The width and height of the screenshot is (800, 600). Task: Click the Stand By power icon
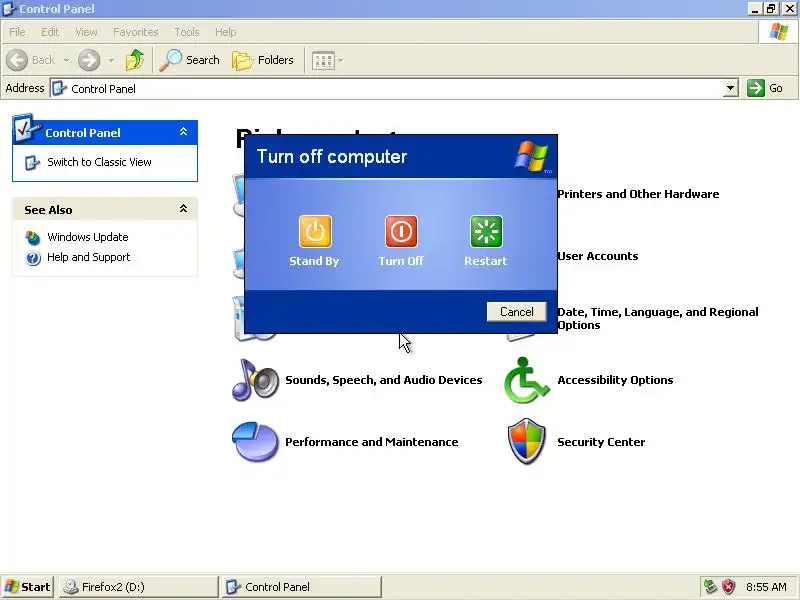coord(315,231)
